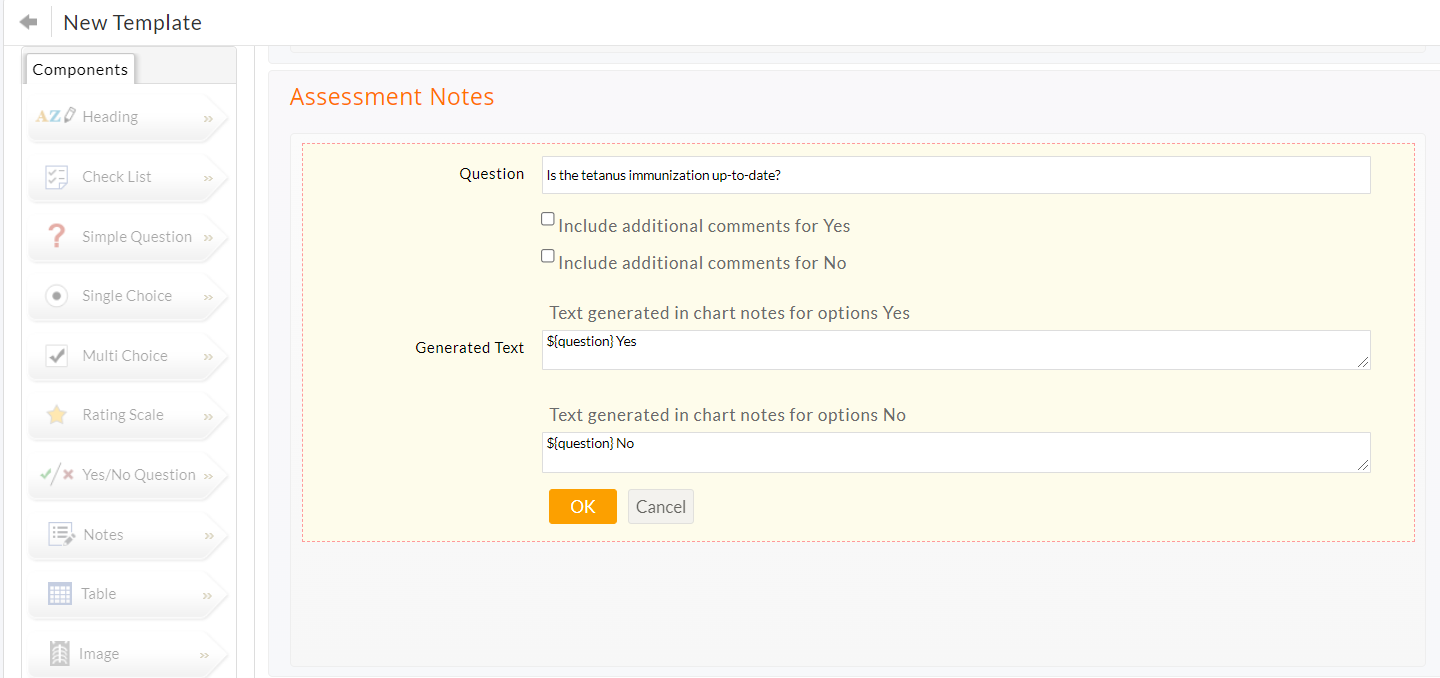
Task: Click the OK button
Action: pos(582,506)
